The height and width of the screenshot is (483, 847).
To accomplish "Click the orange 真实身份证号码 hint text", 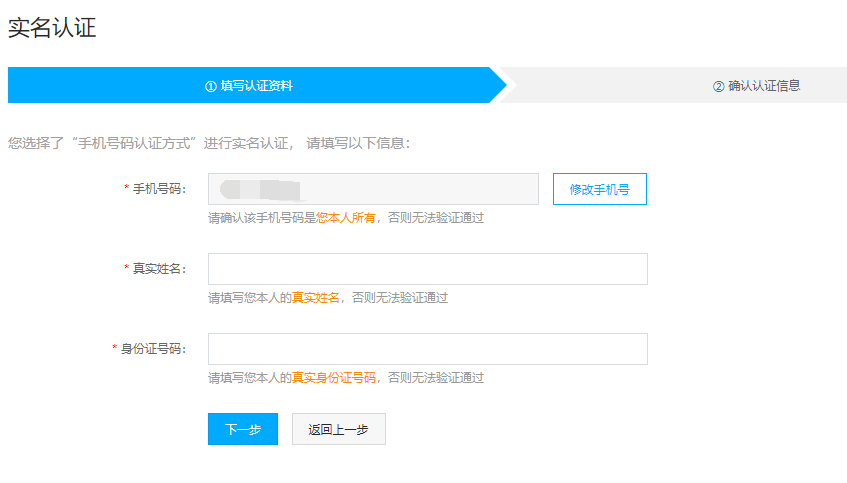I will click(333, 377).
